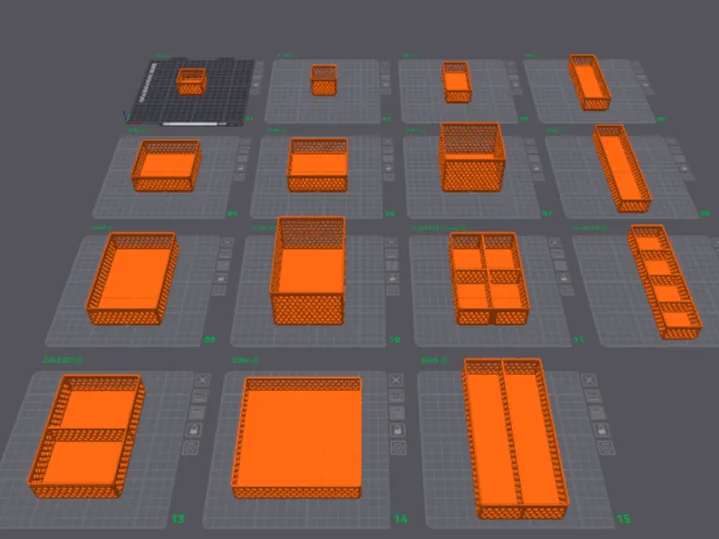Arrange objects on plate 09
This screenshot has height=539, width=719.
pyautogui.click(x=223, y=266)
